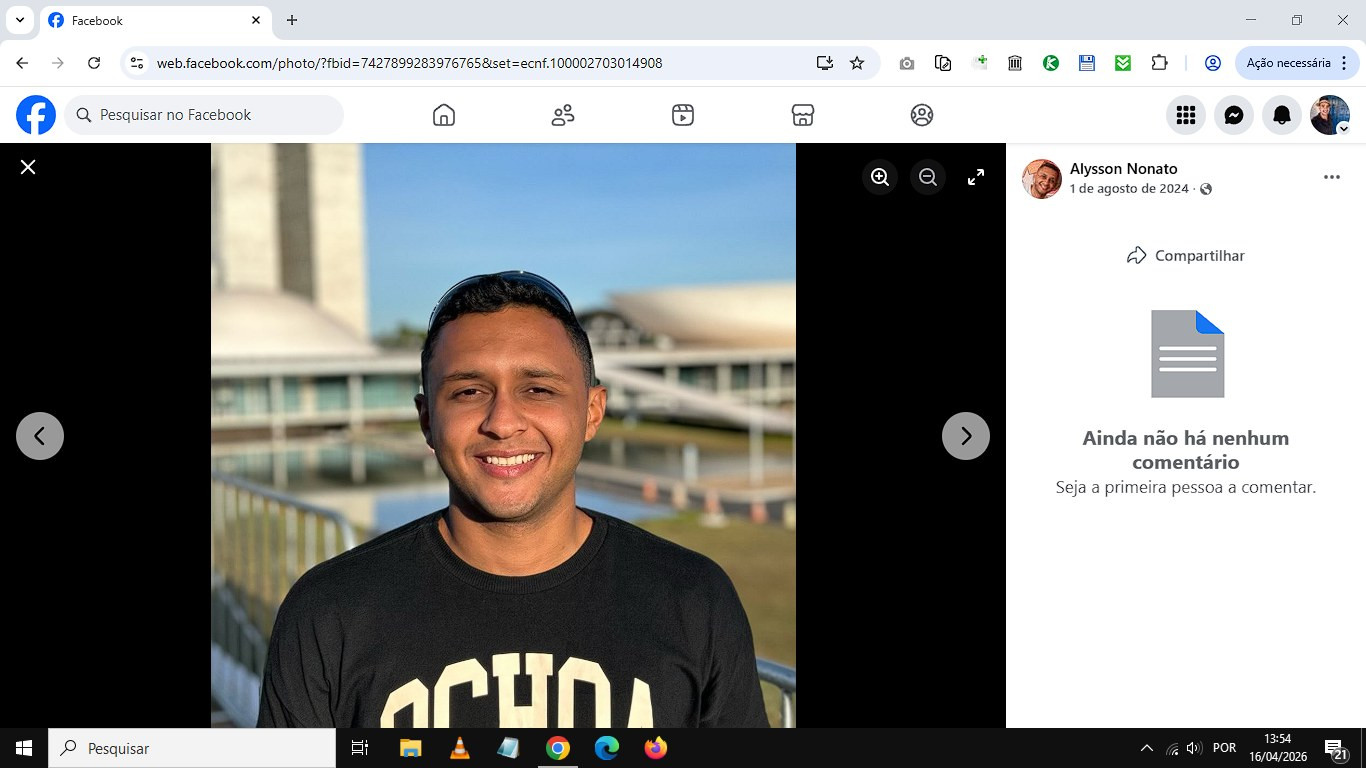Image resolution: width=1366 pixels, height=768 pixels.
Task: Open the Reels video icon
Action: [683, 115]
